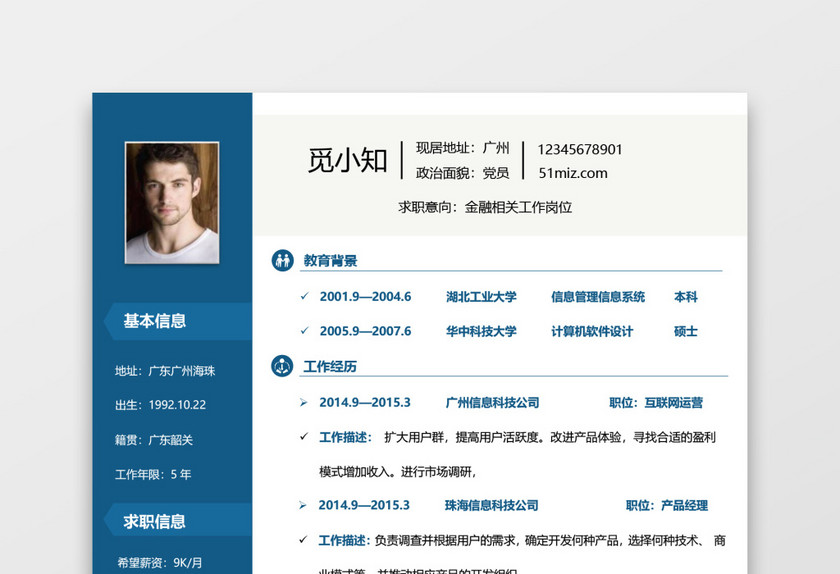Viewport: 840px width, 574px height.
Task: Click the name 觅小知
Action: [347, 160]
